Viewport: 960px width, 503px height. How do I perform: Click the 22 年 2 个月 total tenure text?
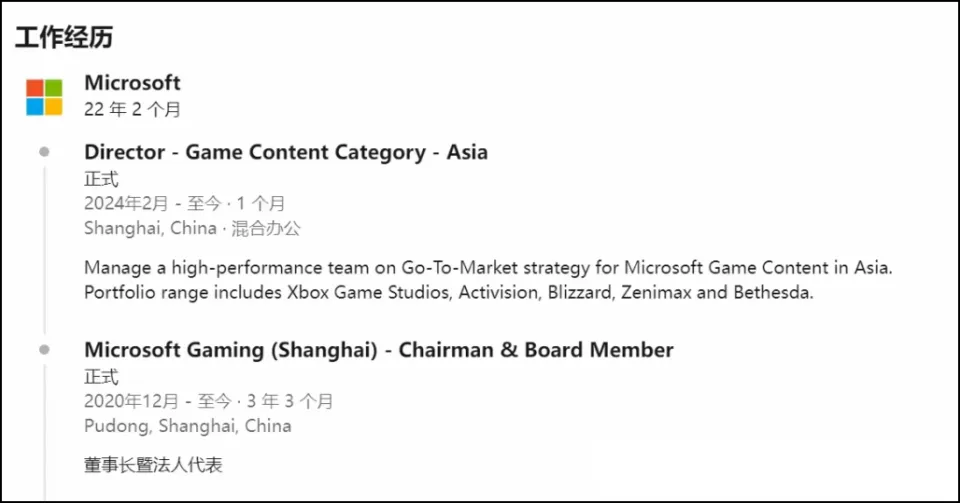point(132,110)
